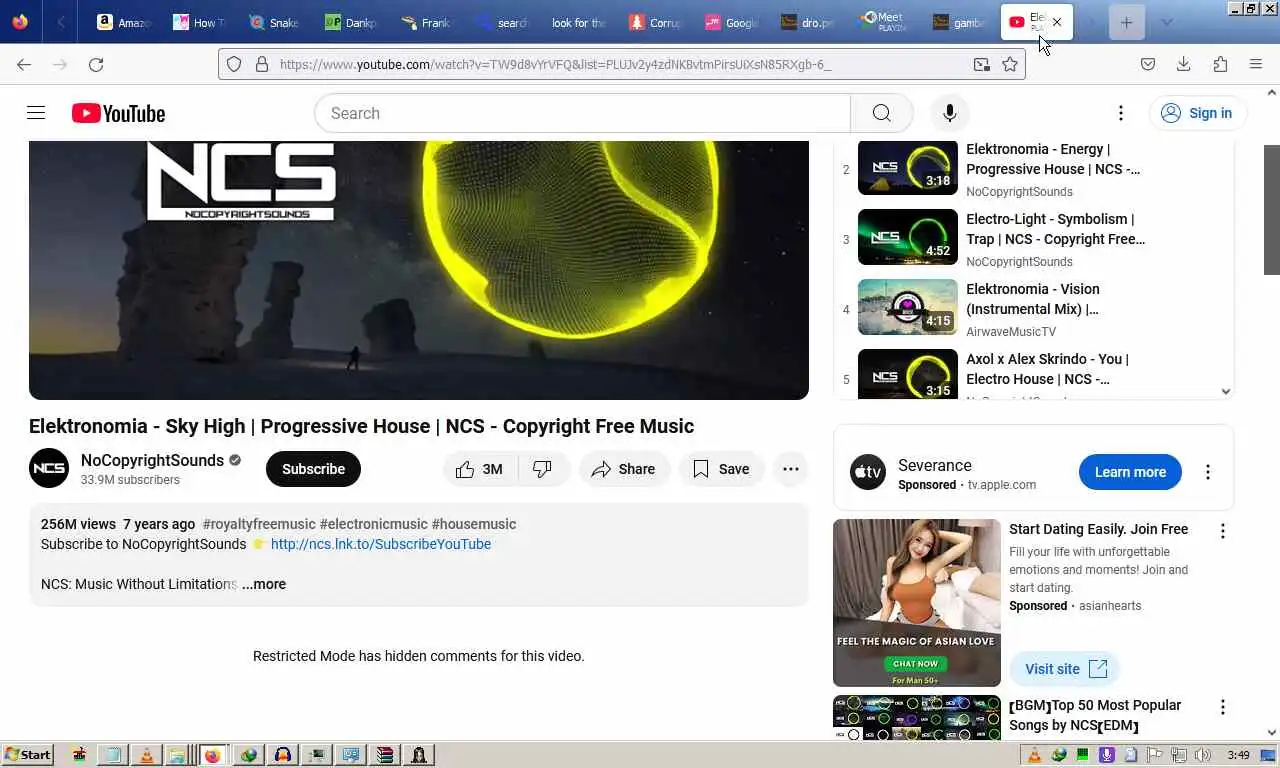Click the magnifier search button

coord(881,113)
